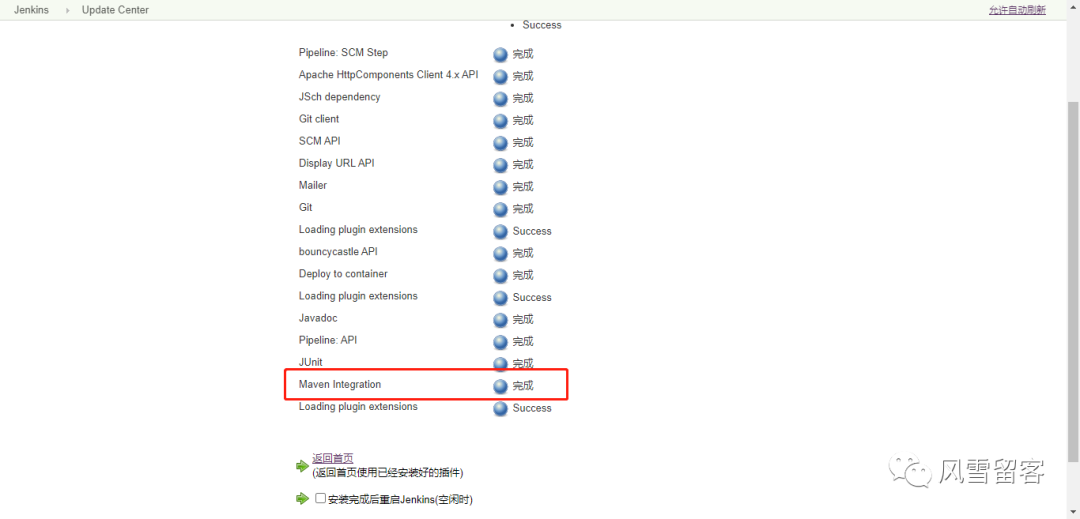Click the blue status ball for Pipeline: SCM Step
1080x519 pixels.
[501, 55]
